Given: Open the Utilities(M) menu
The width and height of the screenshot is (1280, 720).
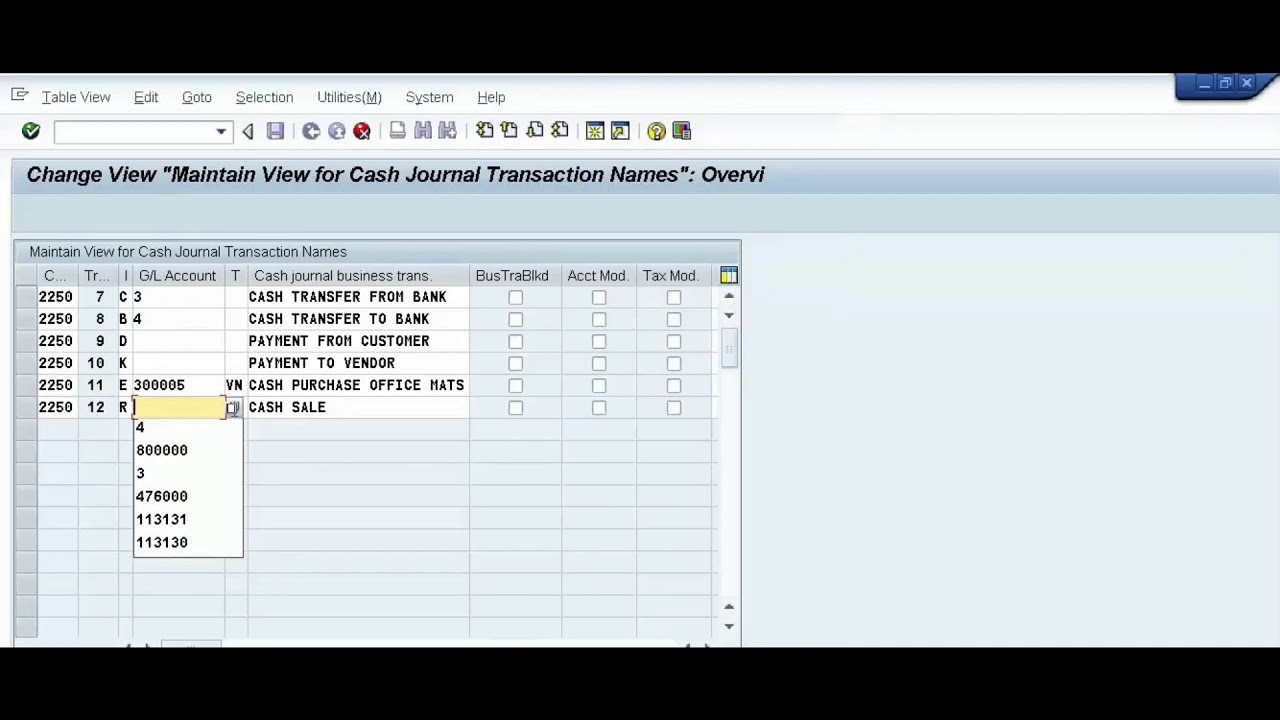Looking at the screenshot, I should click(349, 97).
